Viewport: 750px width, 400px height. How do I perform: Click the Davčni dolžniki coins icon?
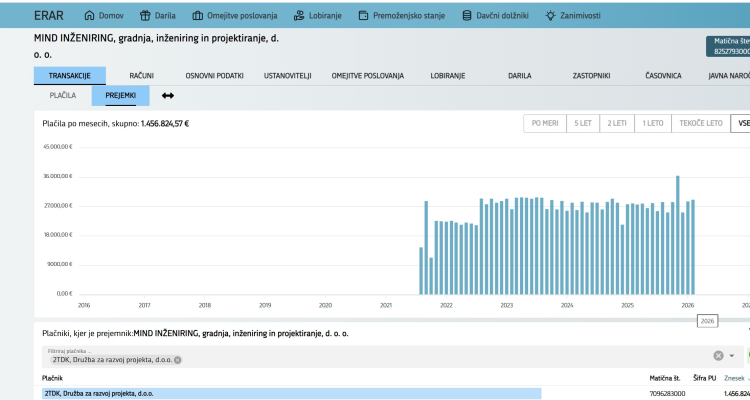(x=467, y=15)
